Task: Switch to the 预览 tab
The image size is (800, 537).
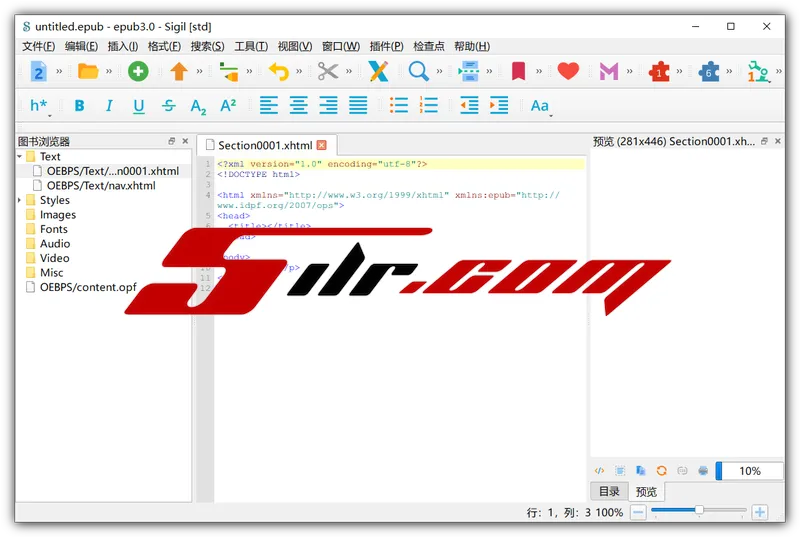Action: click(x=646, y=492)
